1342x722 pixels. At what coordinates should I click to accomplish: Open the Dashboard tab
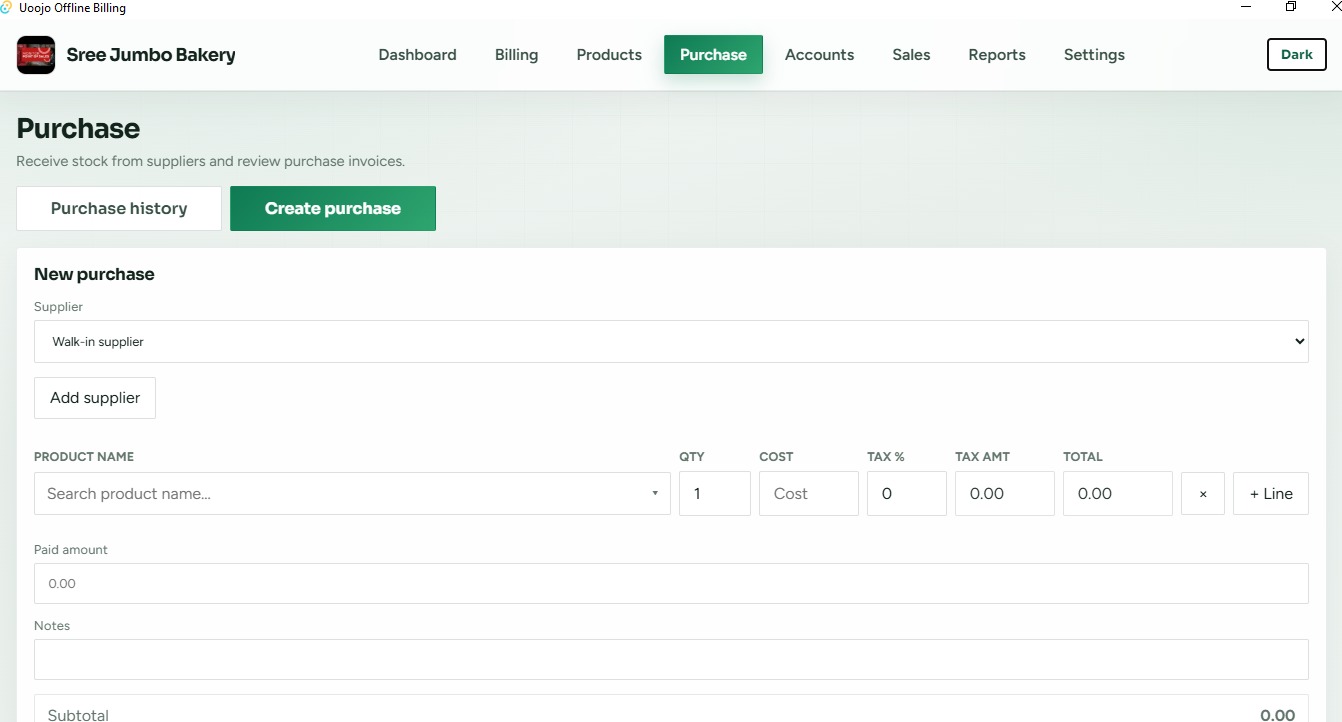click(x=417, y=55)
